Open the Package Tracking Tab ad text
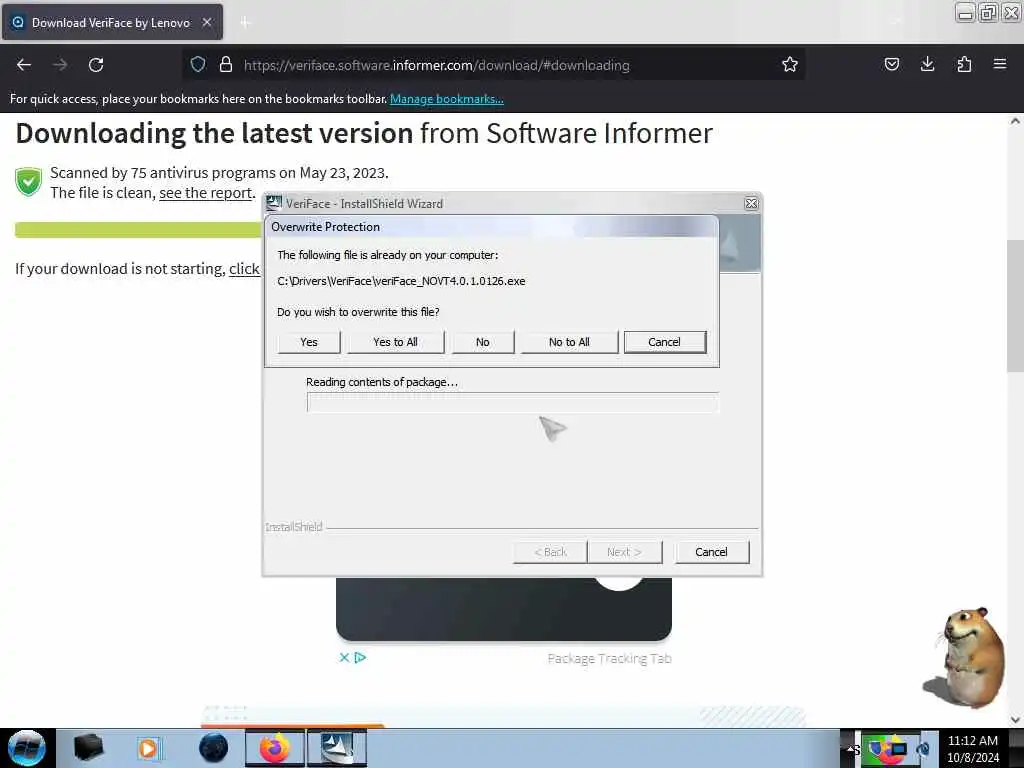Viewport: 1024px width, 768px height. coord(609,658)
